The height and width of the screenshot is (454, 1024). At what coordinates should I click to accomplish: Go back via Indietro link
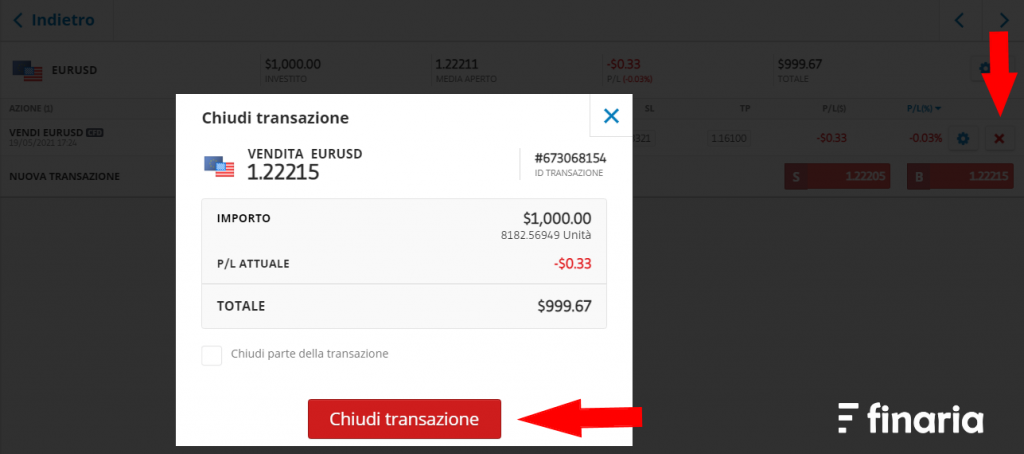pyautogui.click(x=54, y=20)
